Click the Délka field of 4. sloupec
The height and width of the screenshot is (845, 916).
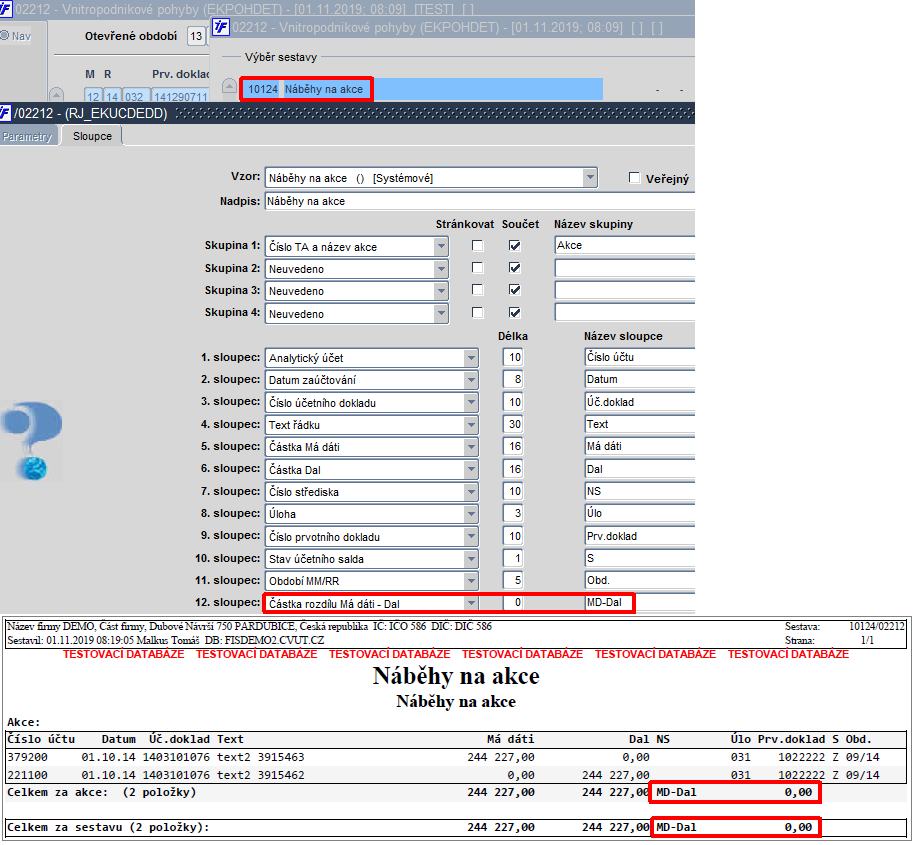pos(513,424)
